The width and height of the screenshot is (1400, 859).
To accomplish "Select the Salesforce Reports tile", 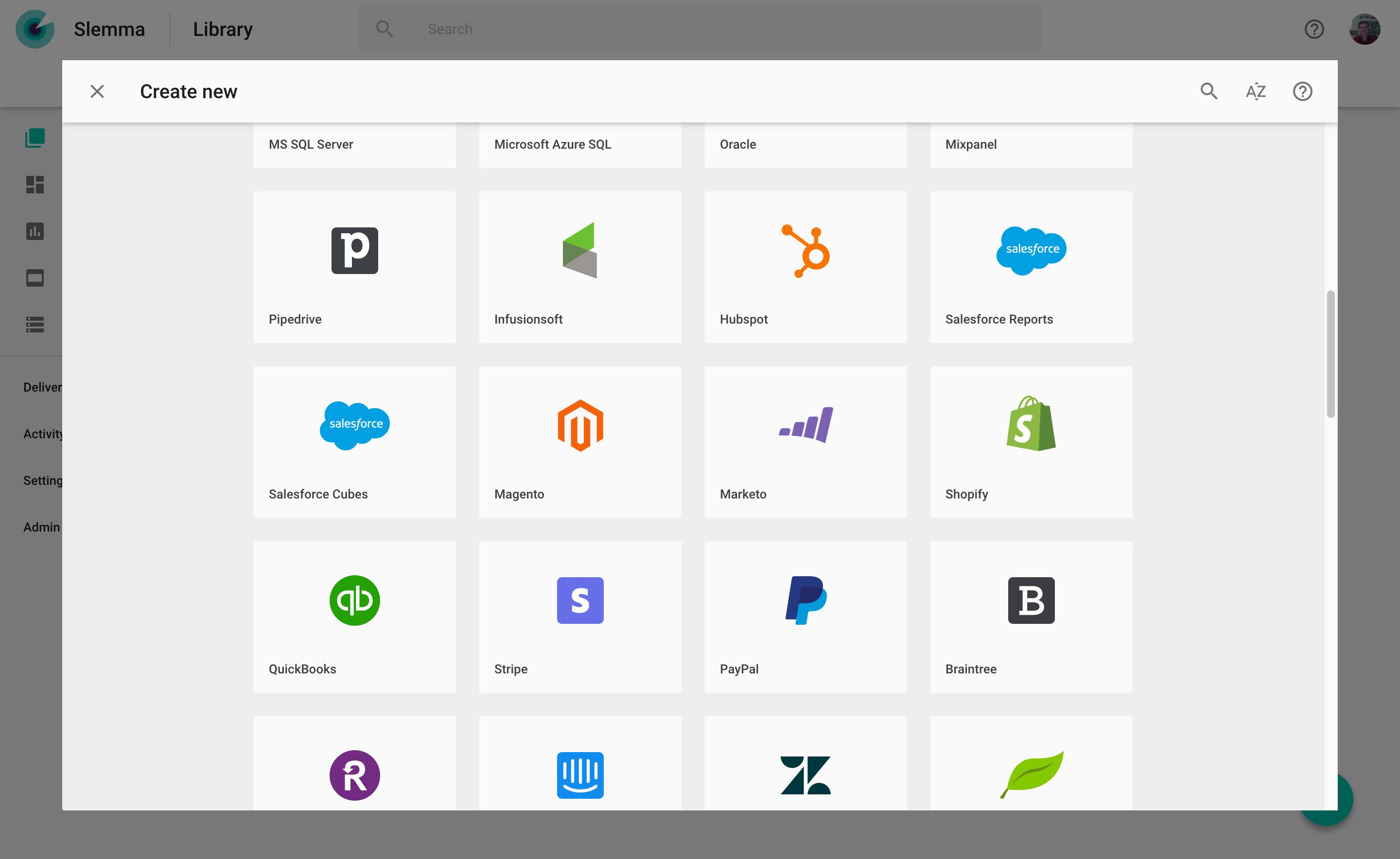I will pos(1031,266).
